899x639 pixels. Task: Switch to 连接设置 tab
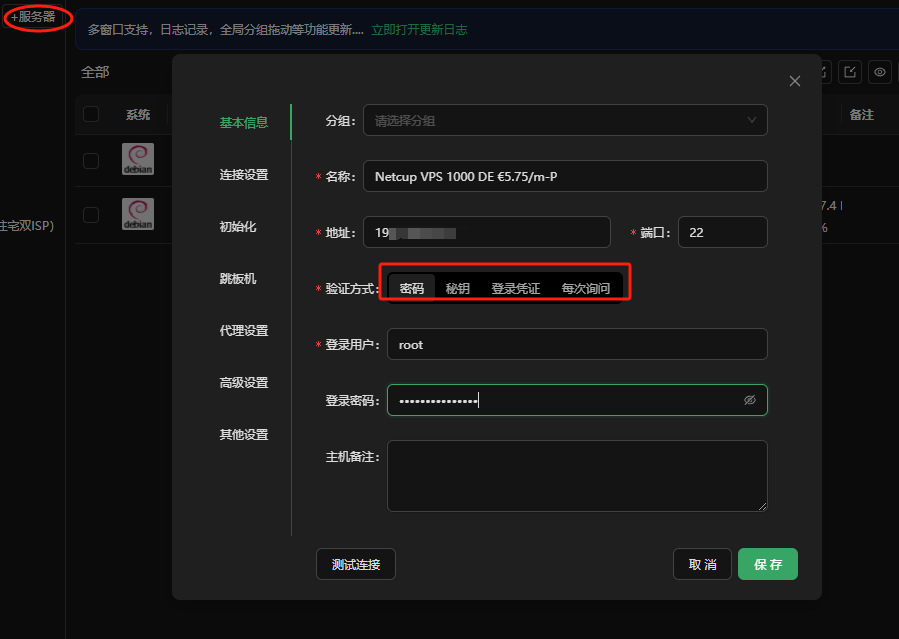[x=244, y=175]
